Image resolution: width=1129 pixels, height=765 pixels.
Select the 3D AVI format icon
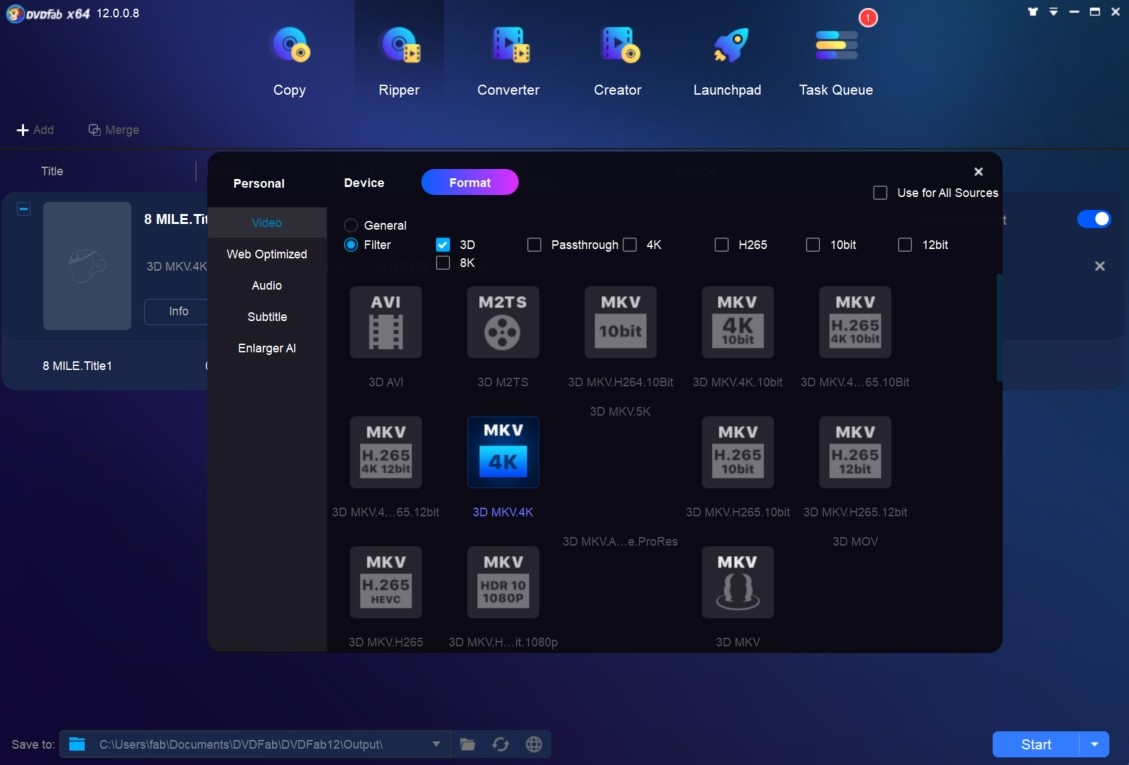click(386, 322)
